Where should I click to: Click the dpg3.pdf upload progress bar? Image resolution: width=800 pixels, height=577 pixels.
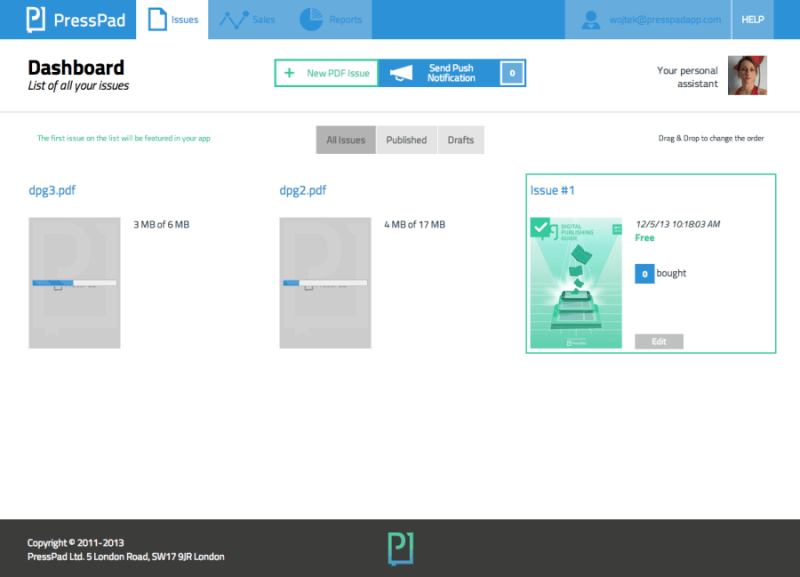pos(74,283)
